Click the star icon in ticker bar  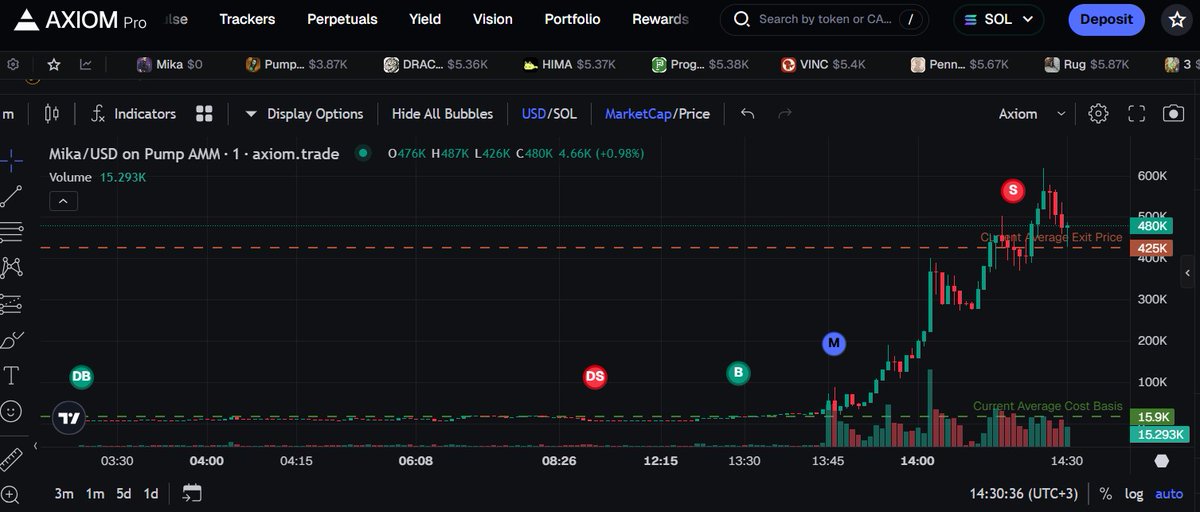coord(53,64)
